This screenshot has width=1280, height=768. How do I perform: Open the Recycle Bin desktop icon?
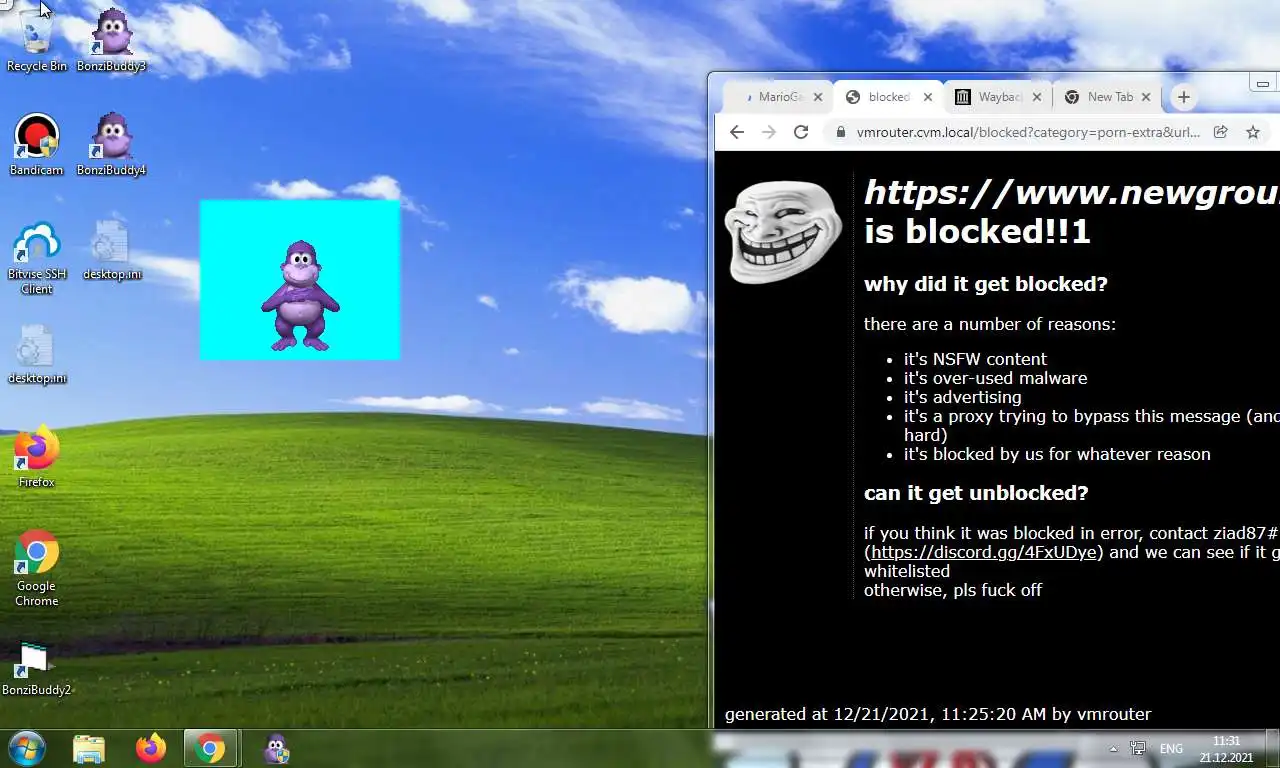[37, 40]
